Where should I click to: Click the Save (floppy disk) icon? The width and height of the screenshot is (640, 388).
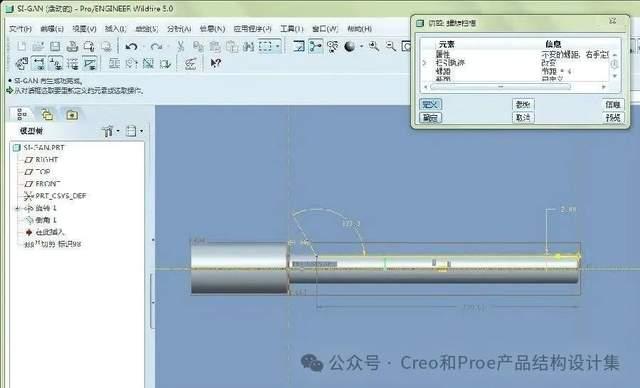click(55, 46)
